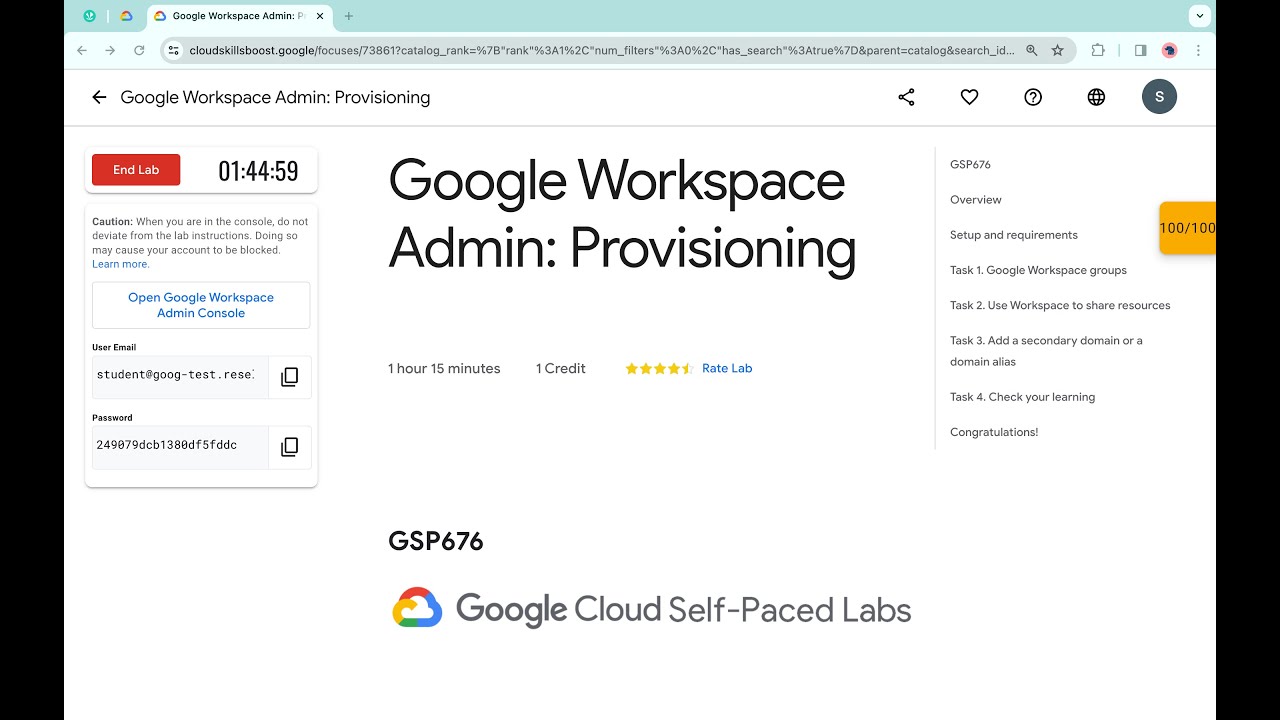Click the User Email field

(x=180, y=376)
